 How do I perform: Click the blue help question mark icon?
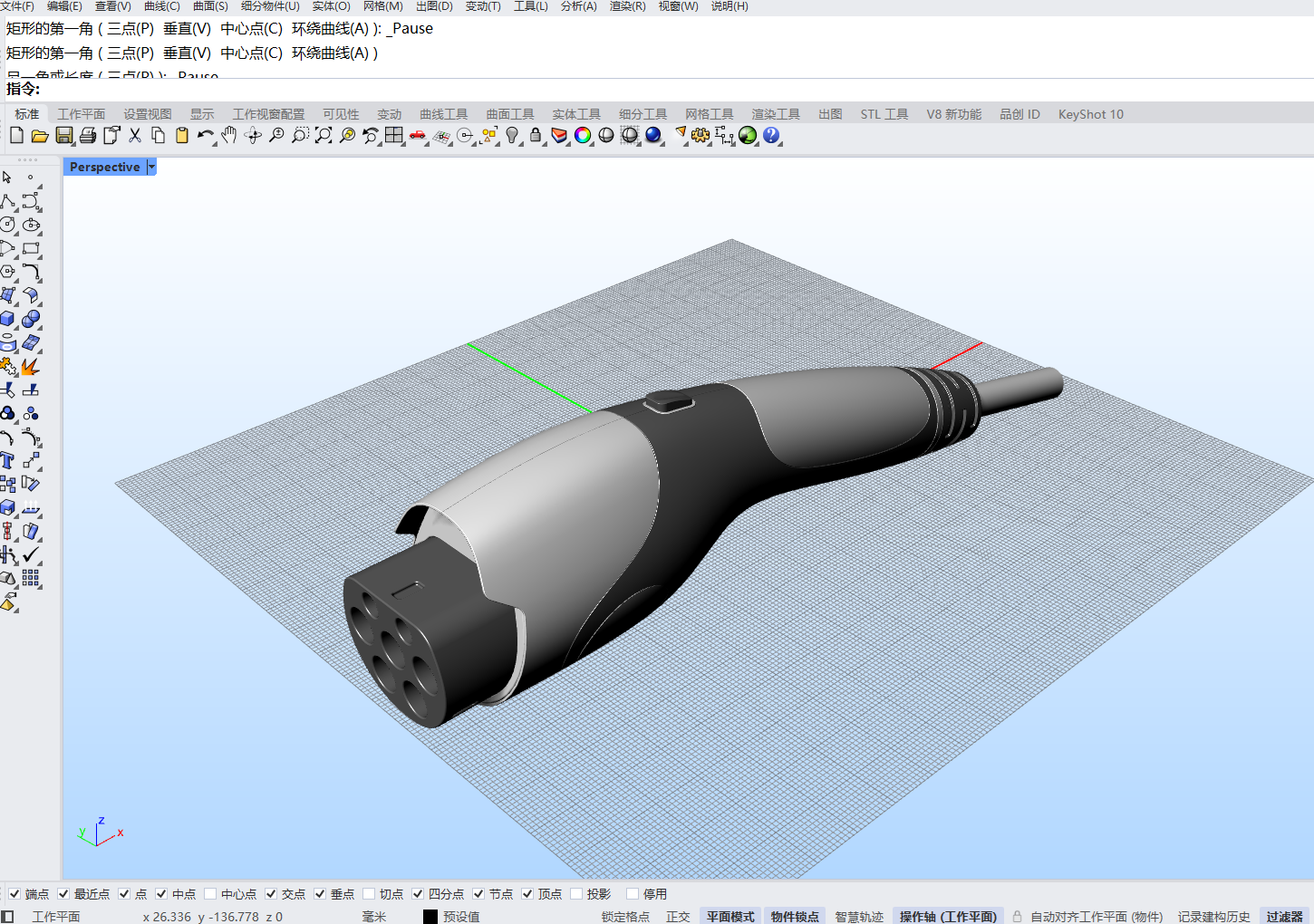click(771, 136)
